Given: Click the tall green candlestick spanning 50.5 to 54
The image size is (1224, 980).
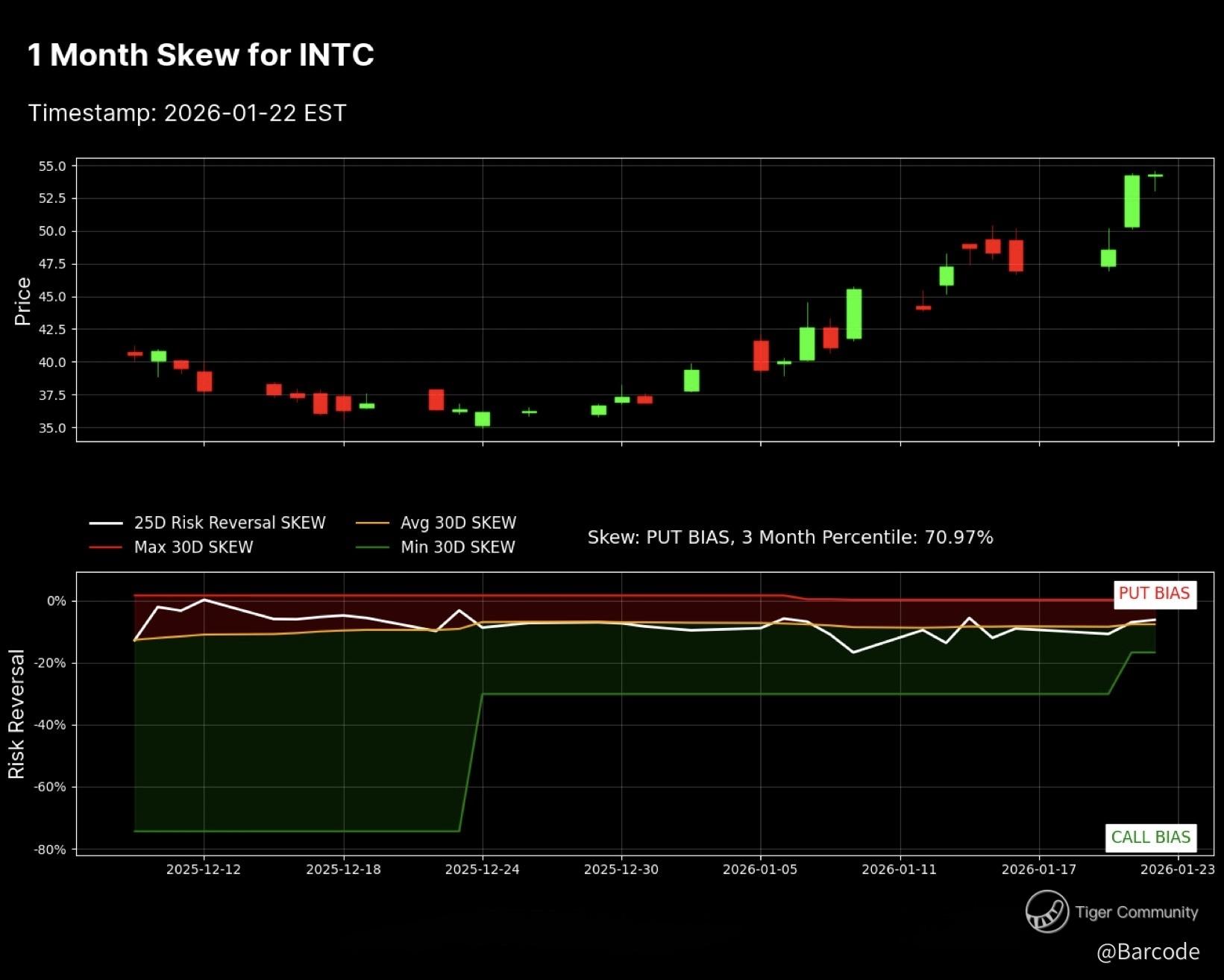Looking at the screenshot, I should click(x=1132, y=201).
